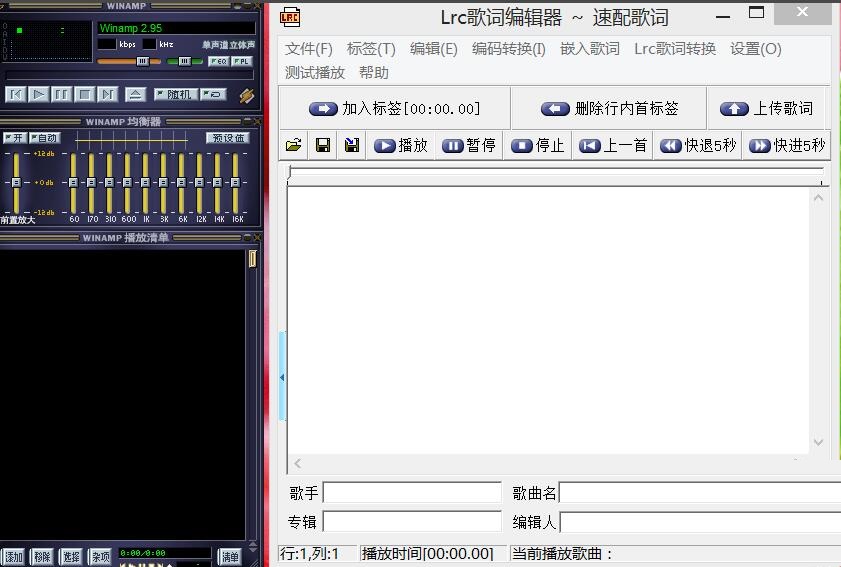The width and height of the screenshot is (841, 567).
Task: Open Lrc歌词转换 menu
Action: coord(675,49)
